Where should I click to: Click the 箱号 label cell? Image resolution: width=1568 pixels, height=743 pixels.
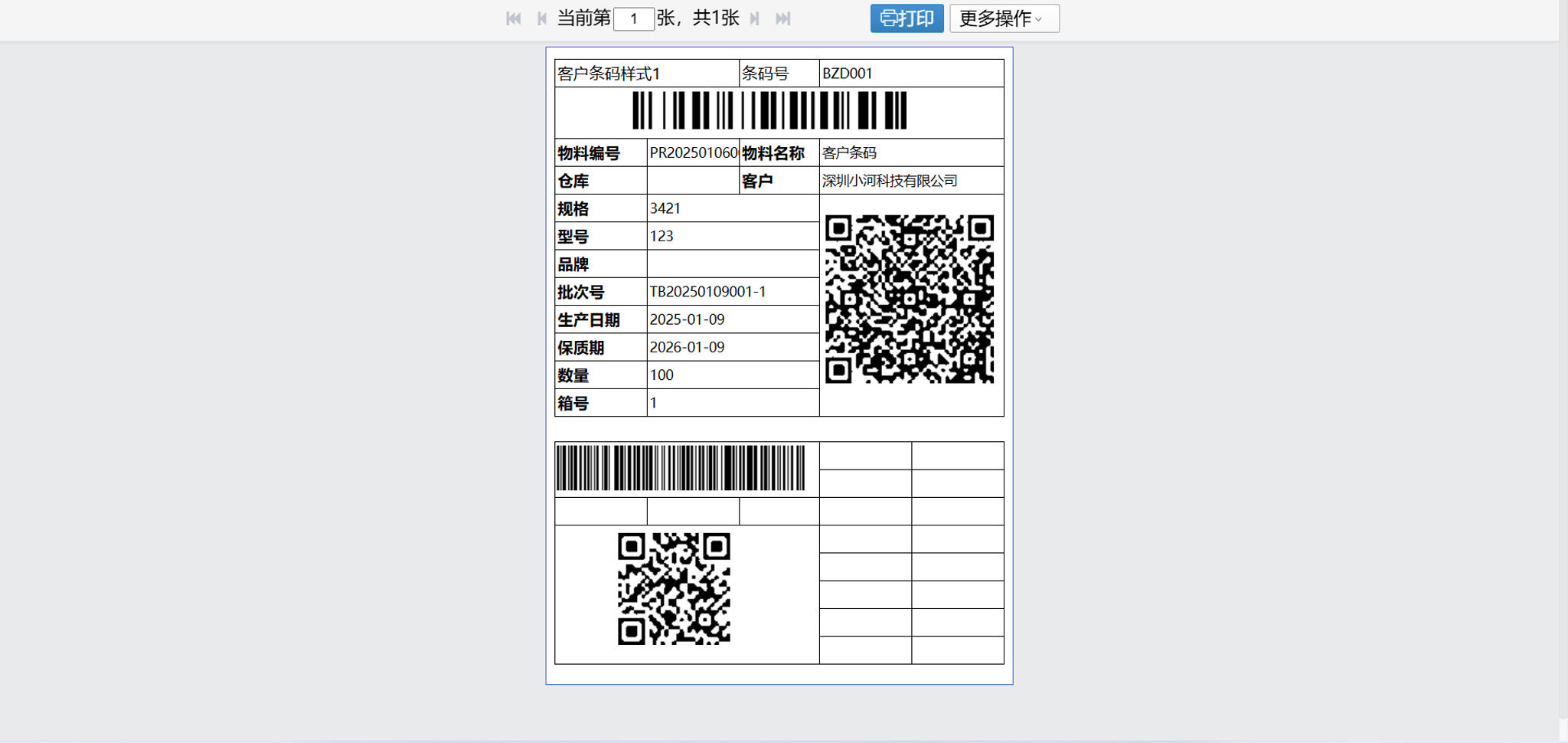click(601, 403)
